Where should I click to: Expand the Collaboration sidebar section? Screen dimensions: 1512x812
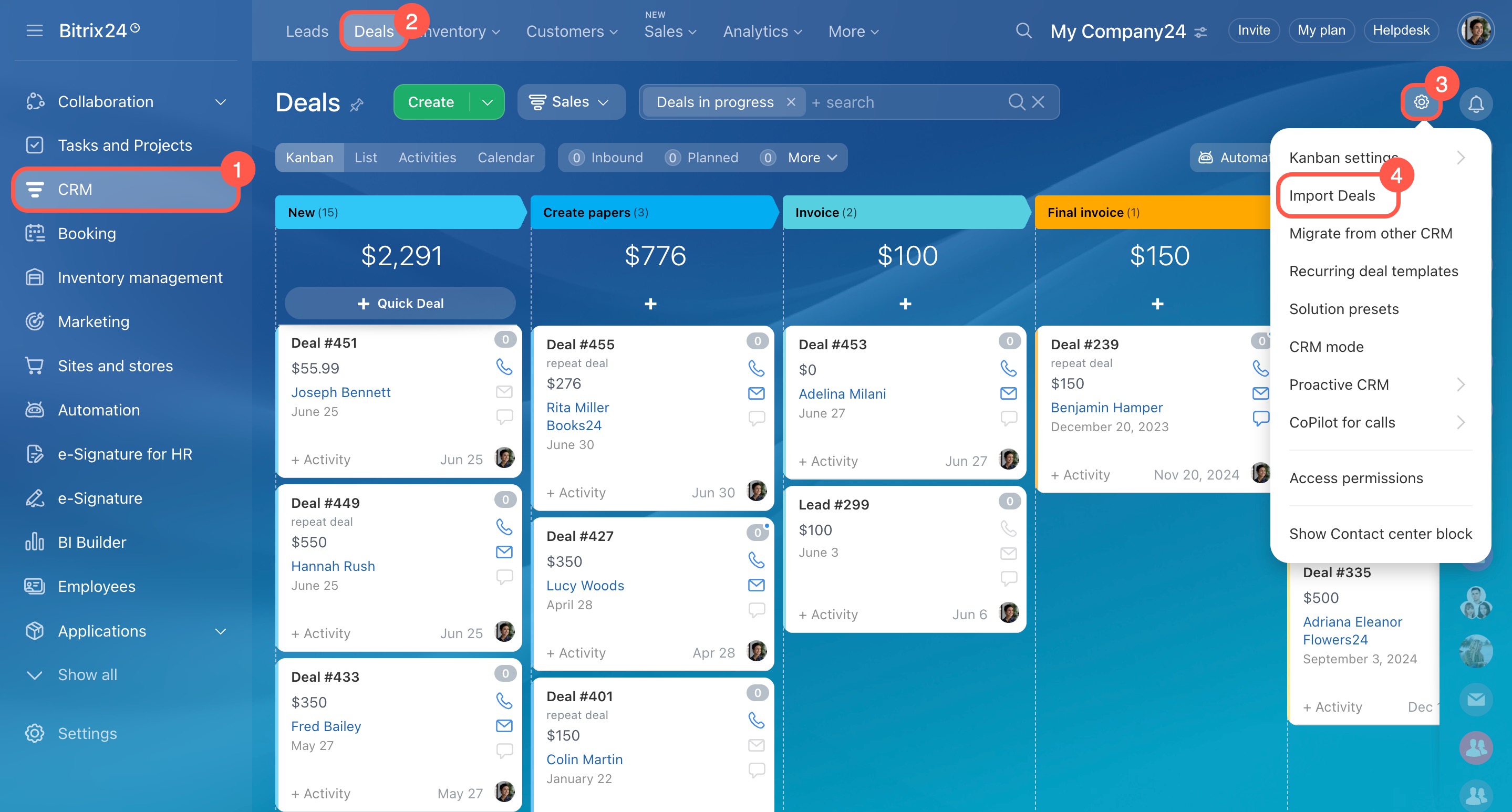click(x=220, y=102)
